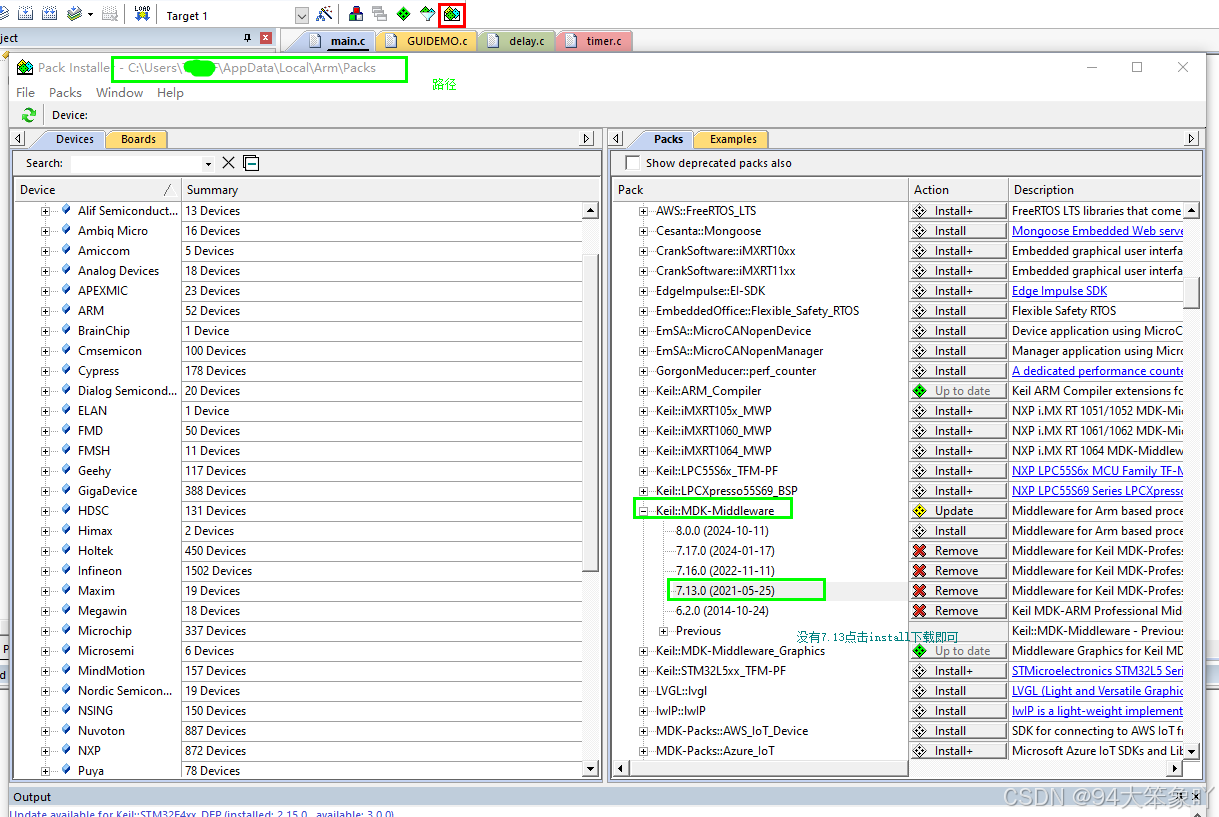Switch to GUIDEMO.c editor tab
This screenshot has width=1219, height=817.
428,41
